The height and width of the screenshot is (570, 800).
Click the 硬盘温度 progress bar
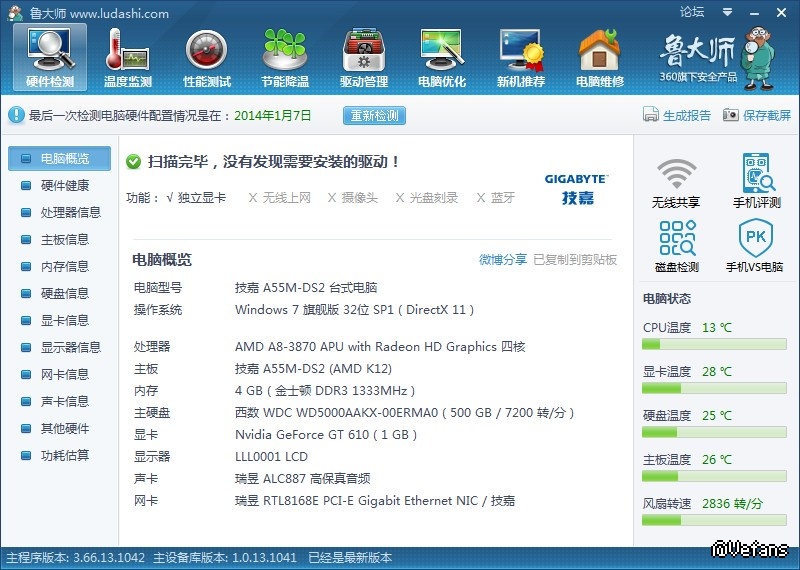pyautogui.click(x=714, y=432)
